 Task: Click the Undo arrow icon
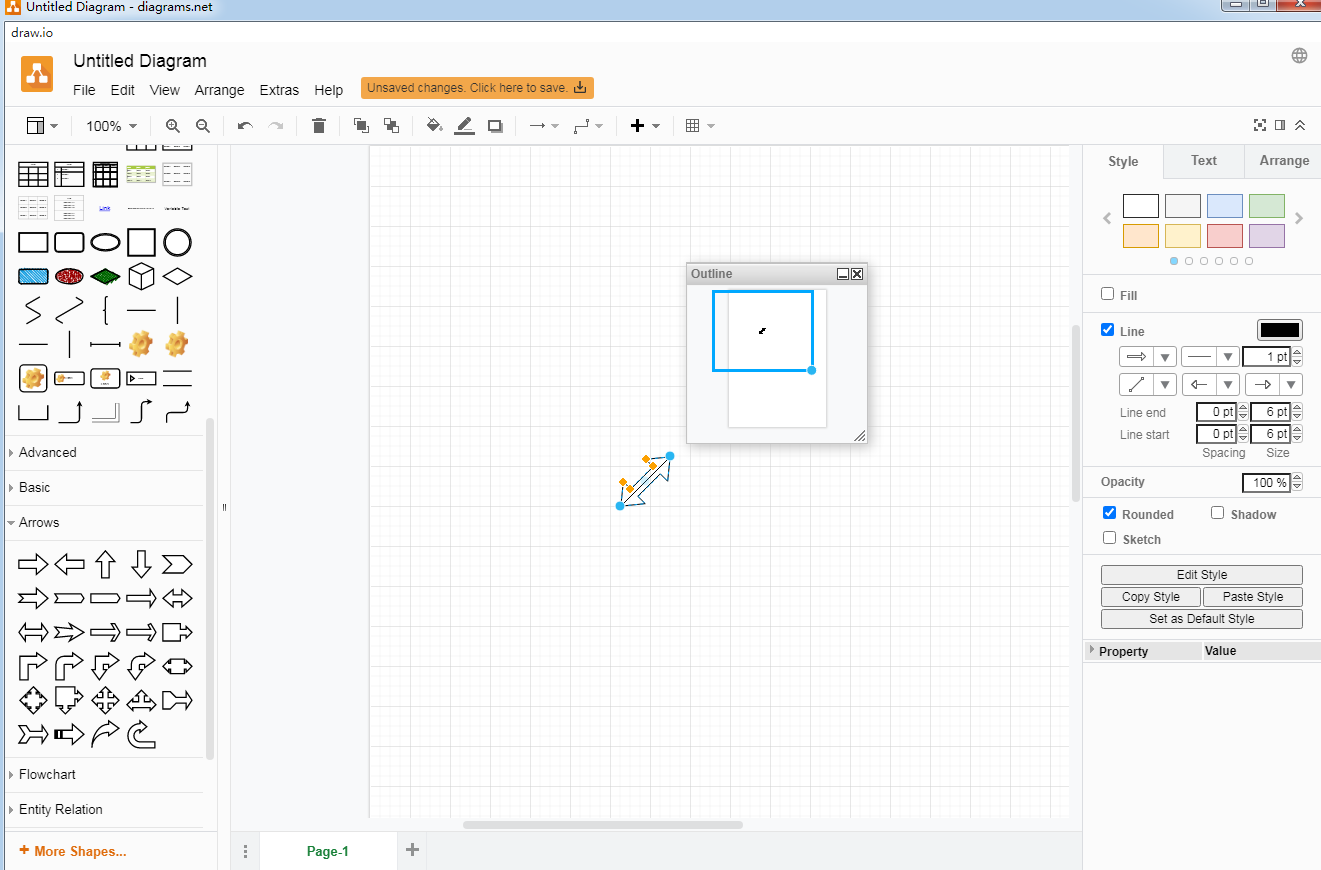[x=245, y=126]
